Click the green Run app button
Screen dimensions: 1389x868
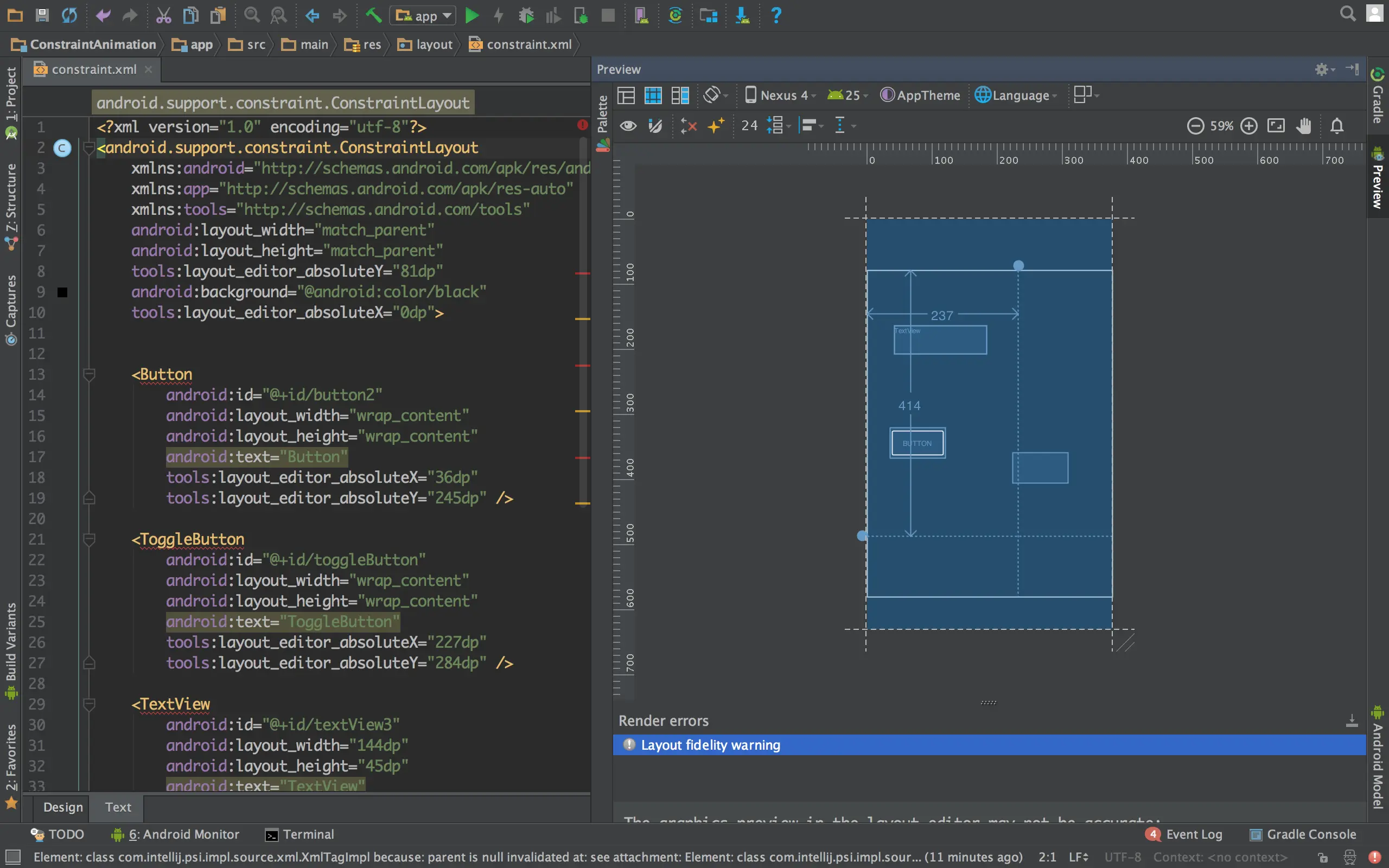pyautogui.click(x=471, y=16)
